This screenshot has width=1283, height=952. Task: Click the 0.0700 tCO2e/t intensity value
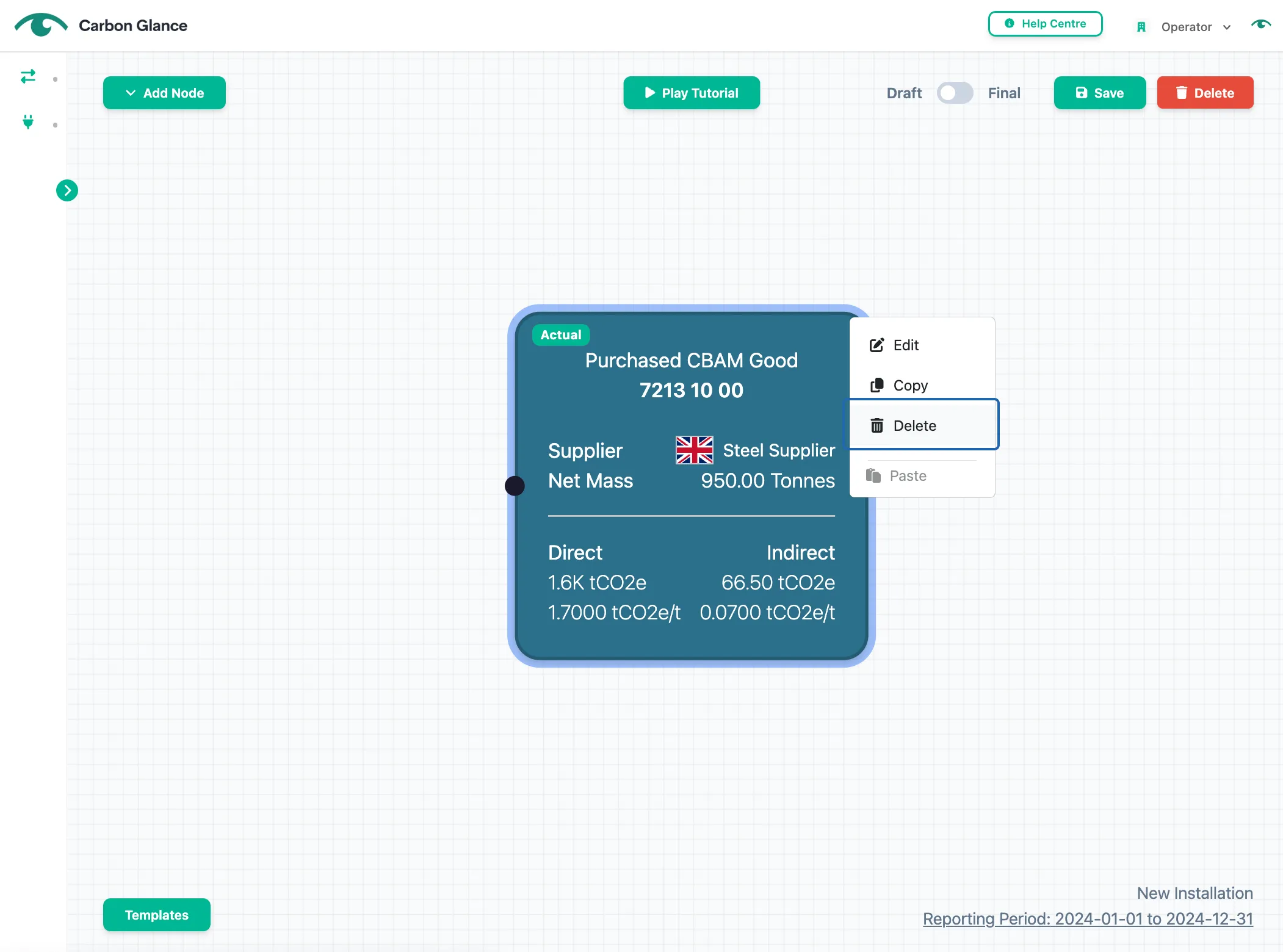point(767,613)
